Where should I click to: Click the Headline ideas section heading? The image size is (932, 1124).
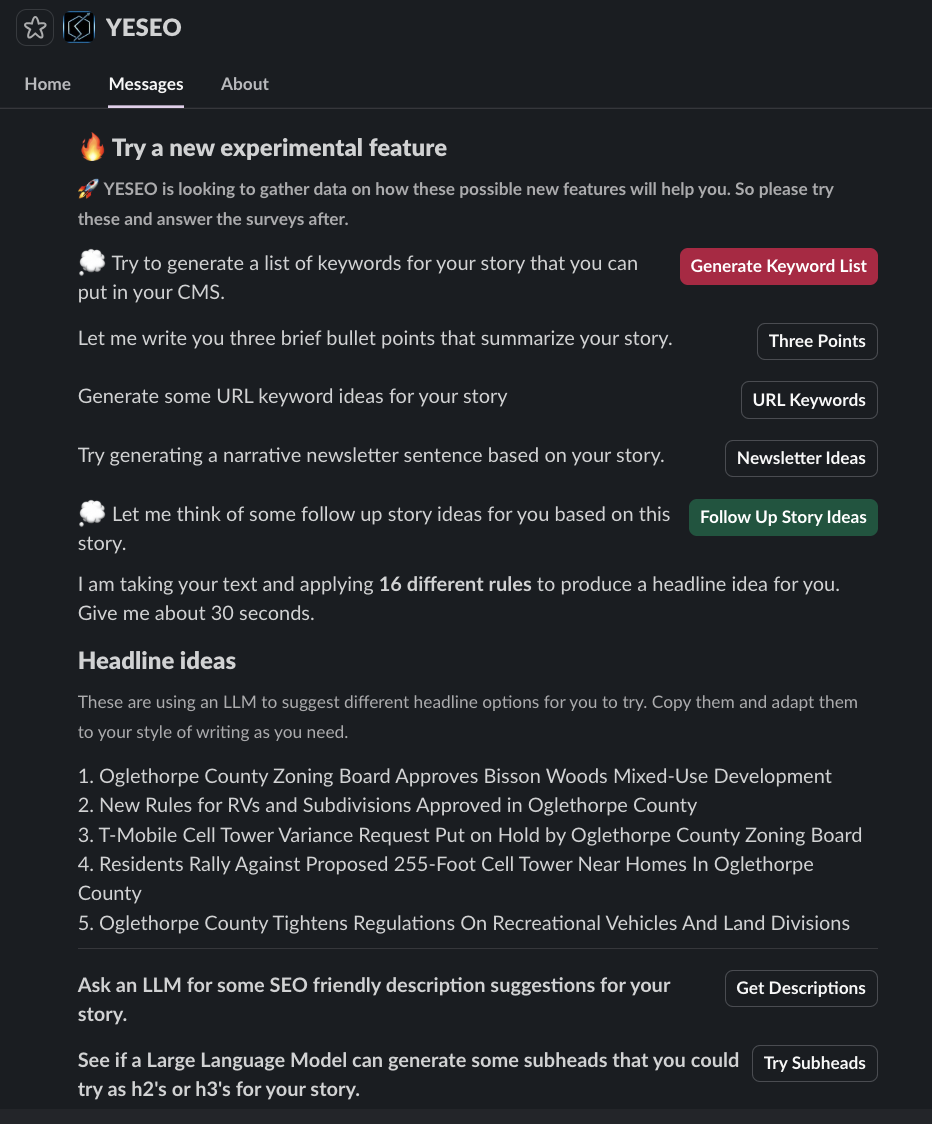pyautogui.click(x=157, y=661)
